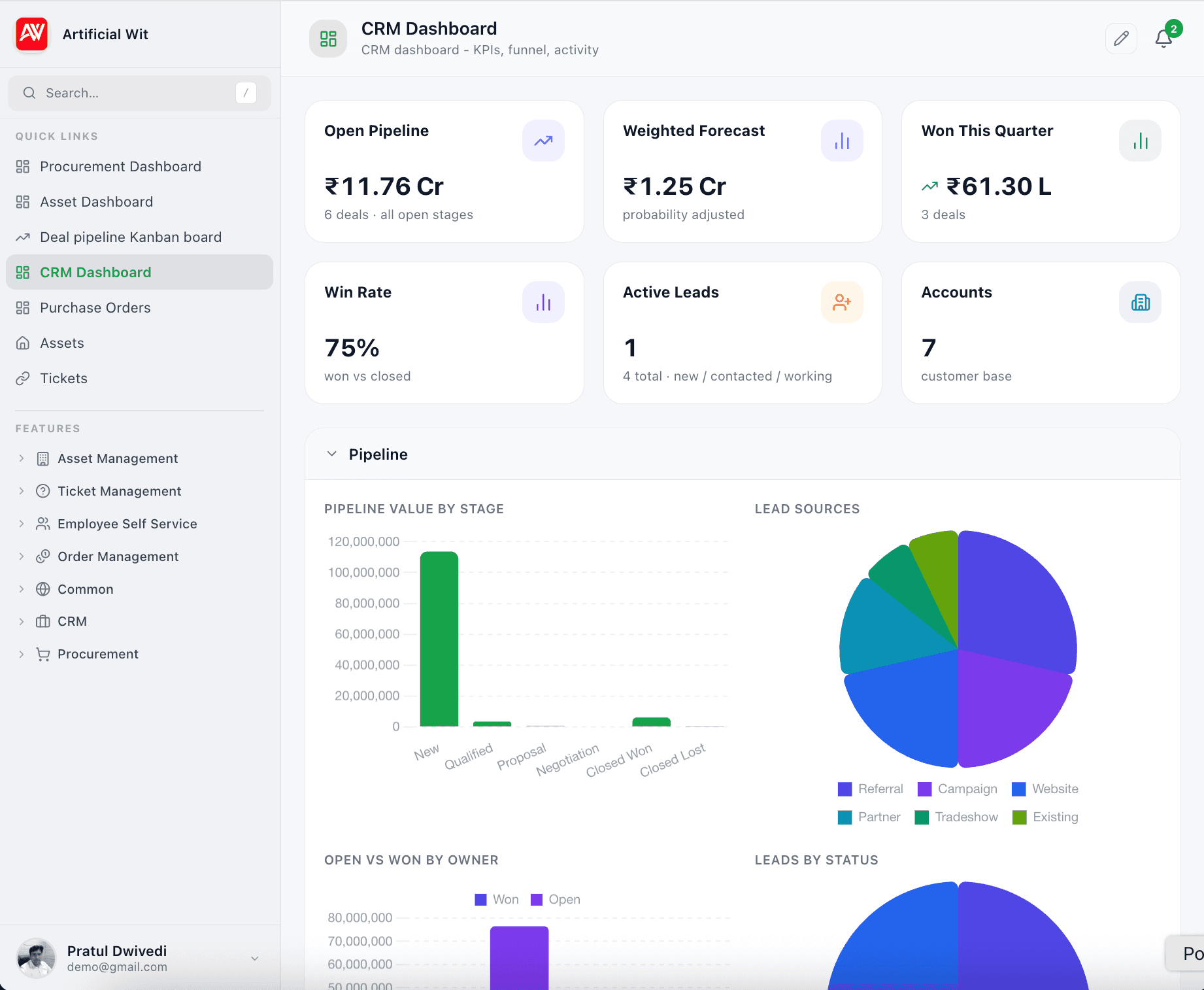Click the Tickets link icon in quick links

pos(23,379)
